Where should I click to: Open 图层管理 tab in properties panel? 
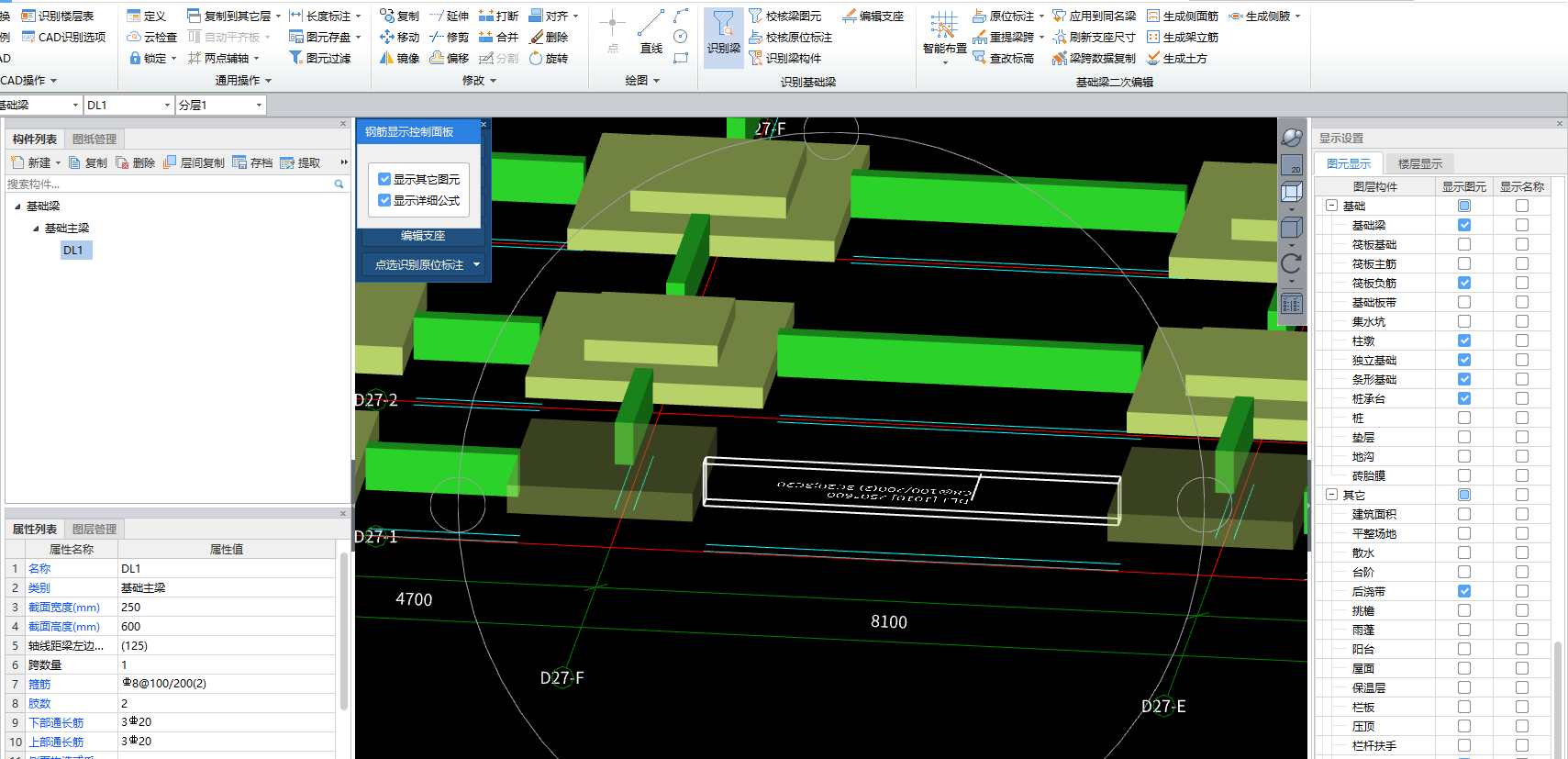[95, 530]
